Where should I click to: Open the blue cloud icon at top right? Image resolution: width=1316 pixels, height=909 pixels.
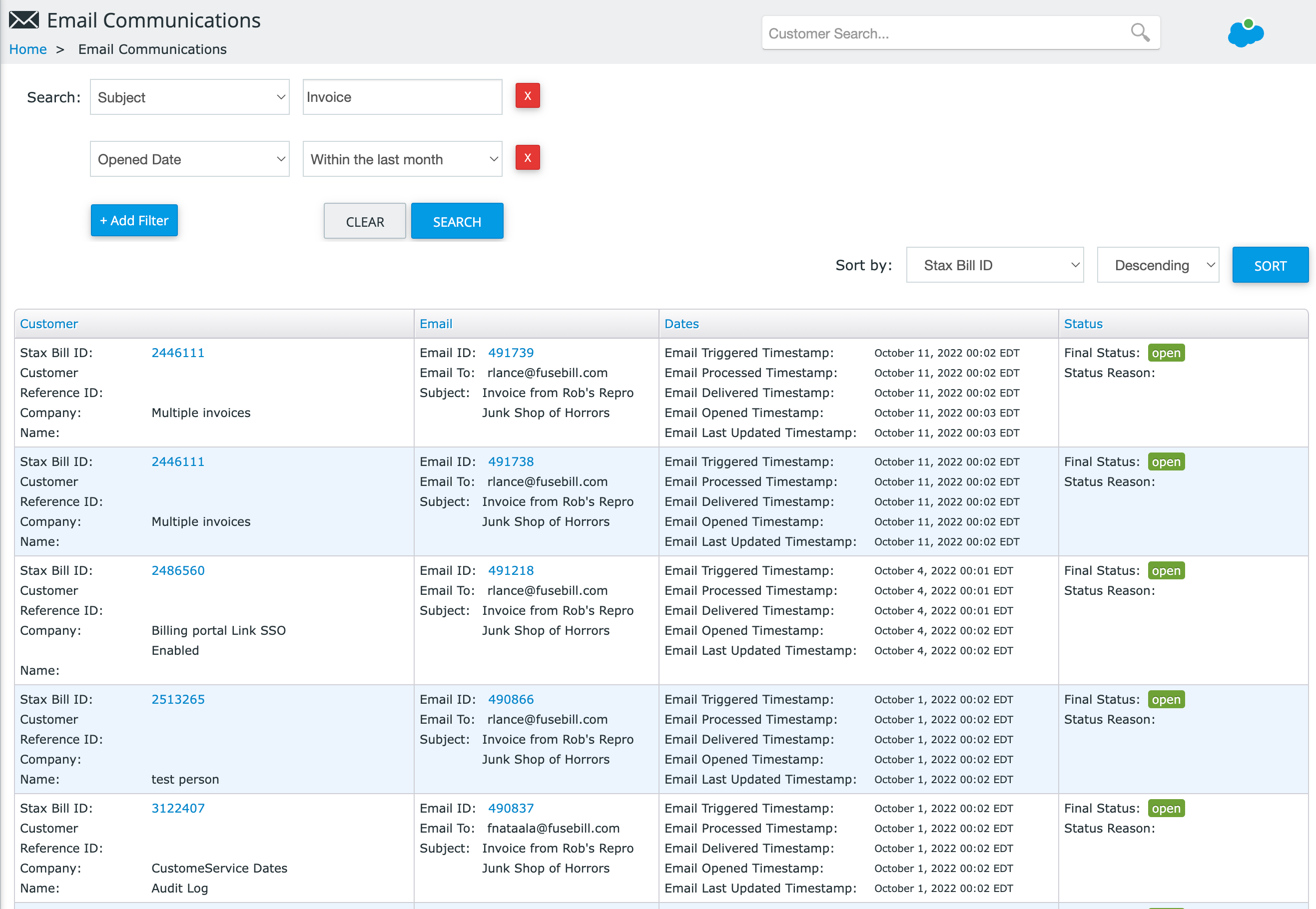click(1246, 33)
